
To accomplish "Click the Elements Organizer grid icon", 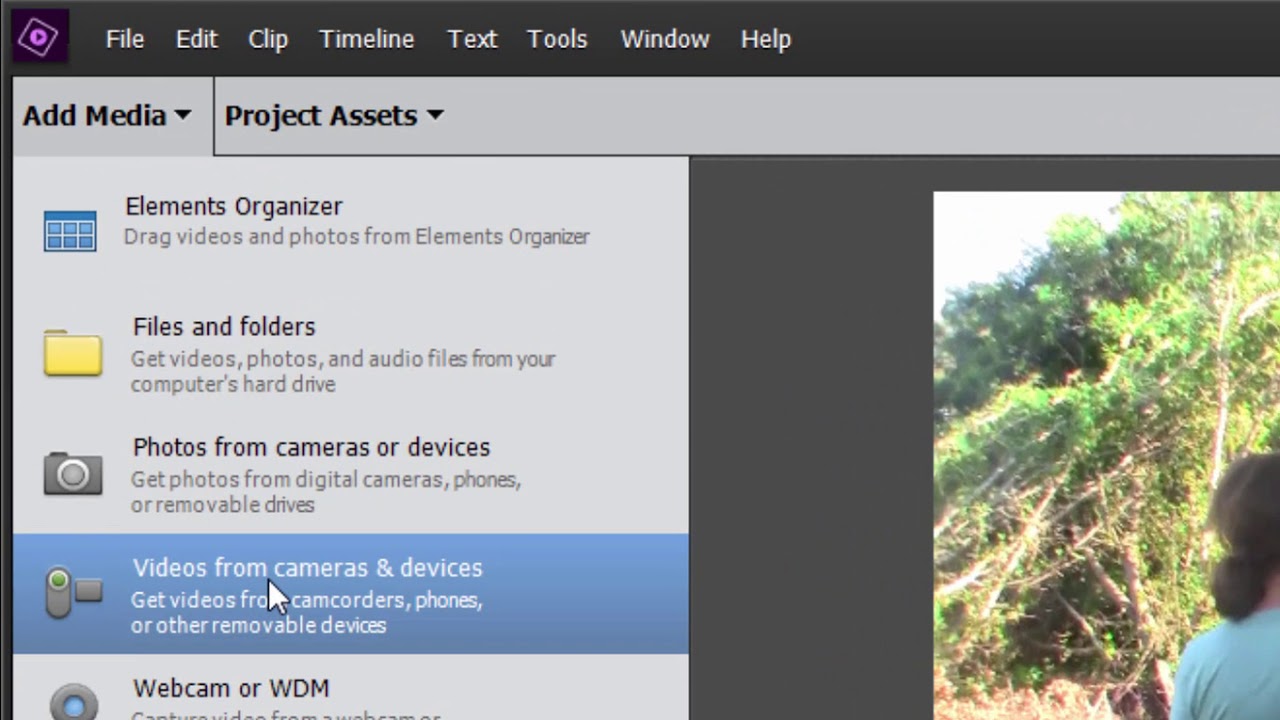I will pyautogui.click(x=70, y=231).
